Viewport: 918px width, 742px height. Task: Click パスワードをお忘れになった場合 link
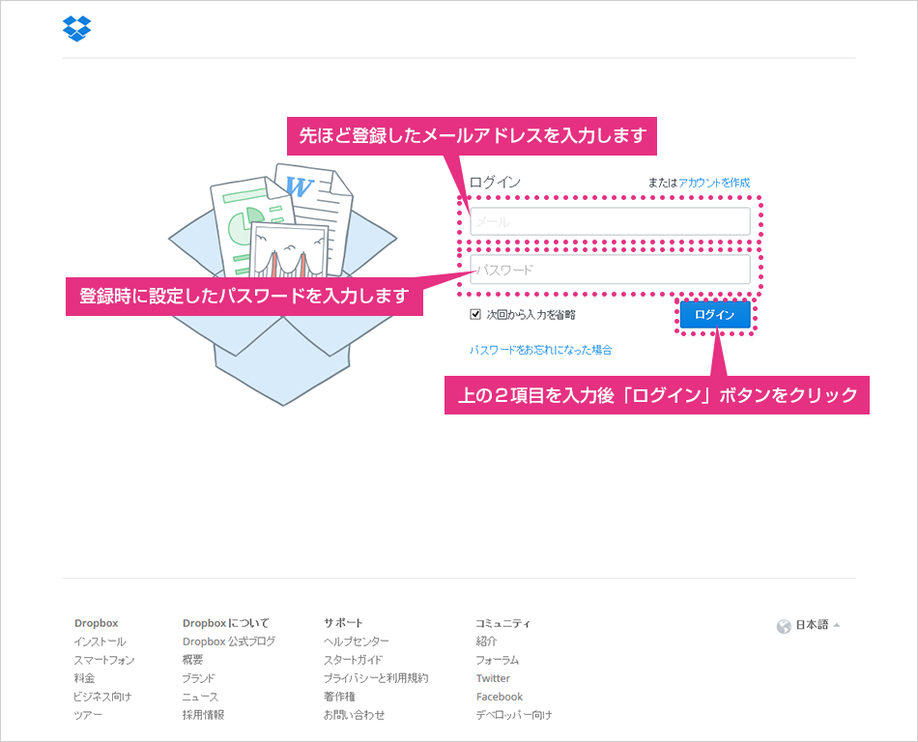point(541,350)
